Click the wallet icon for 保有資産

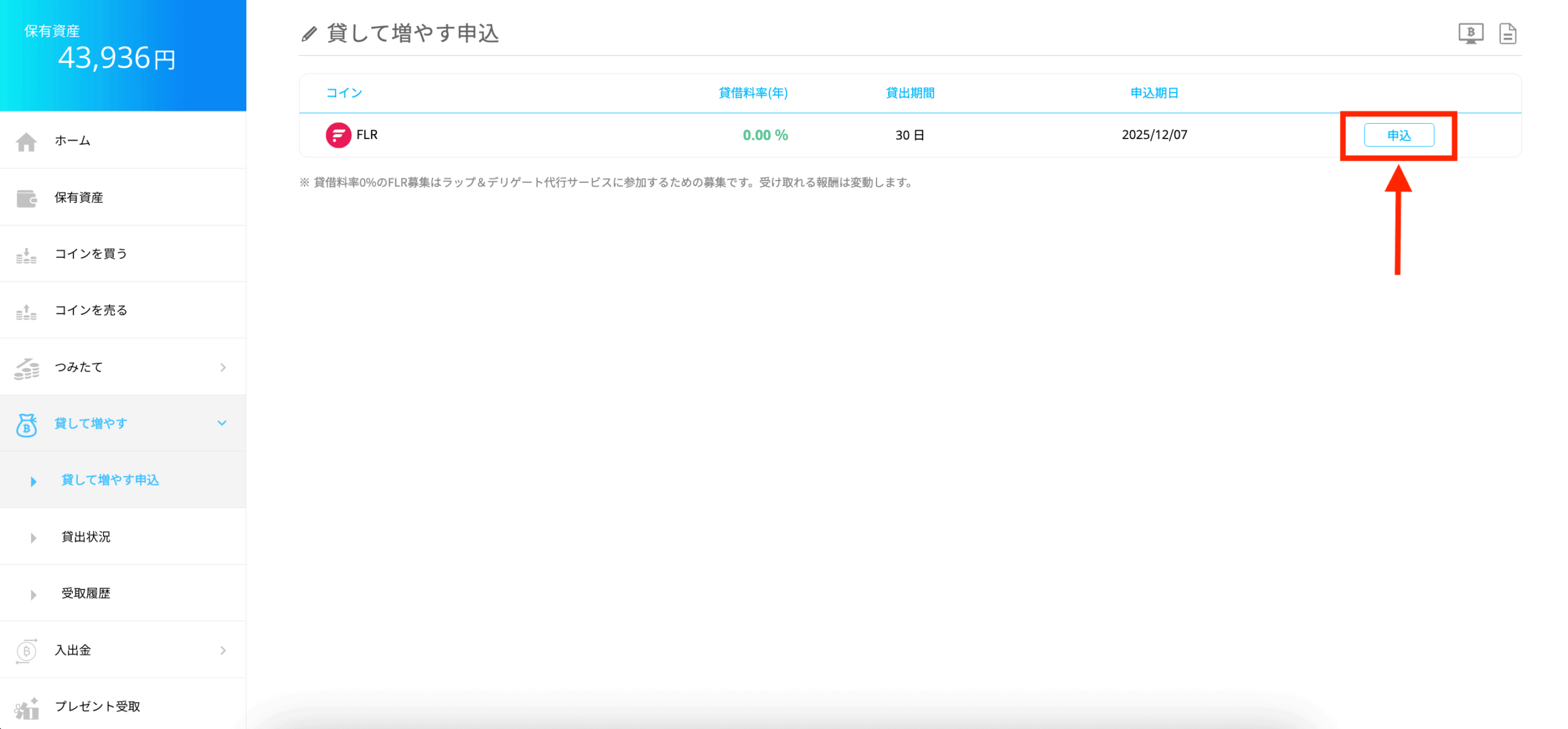(x=26, y=198)
